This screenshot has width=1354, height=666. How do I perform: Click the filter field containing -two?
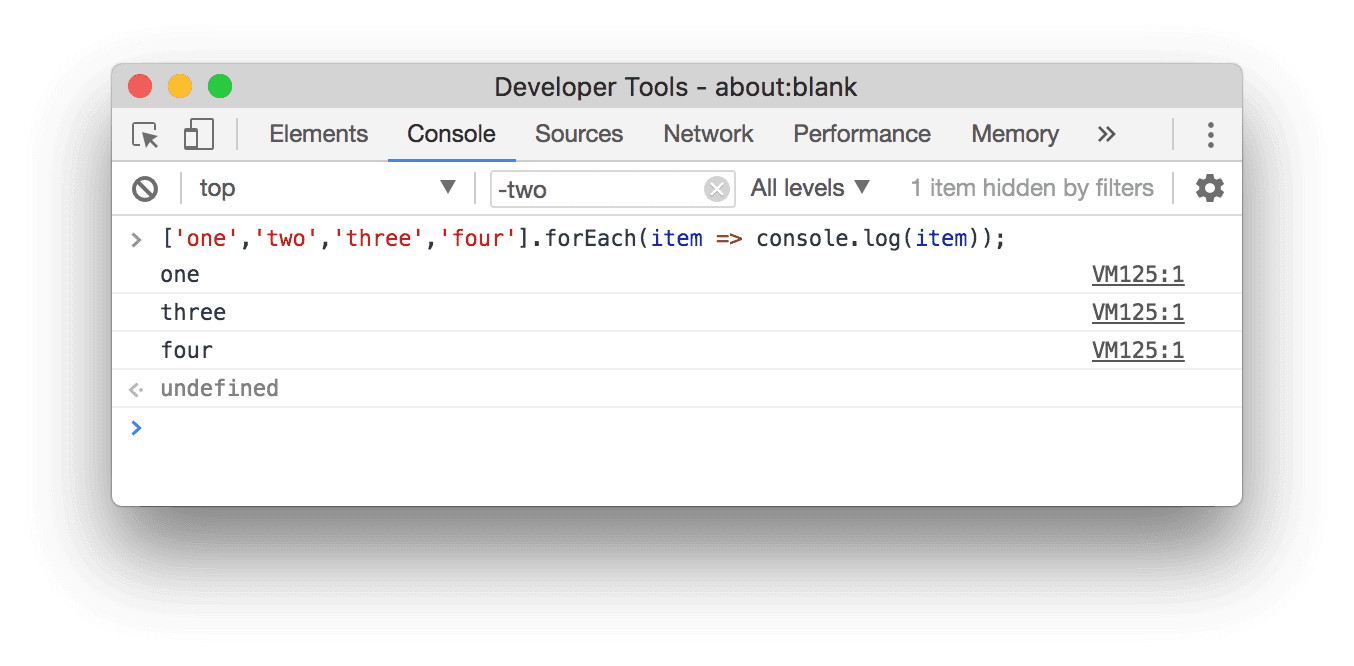(598, 189)
